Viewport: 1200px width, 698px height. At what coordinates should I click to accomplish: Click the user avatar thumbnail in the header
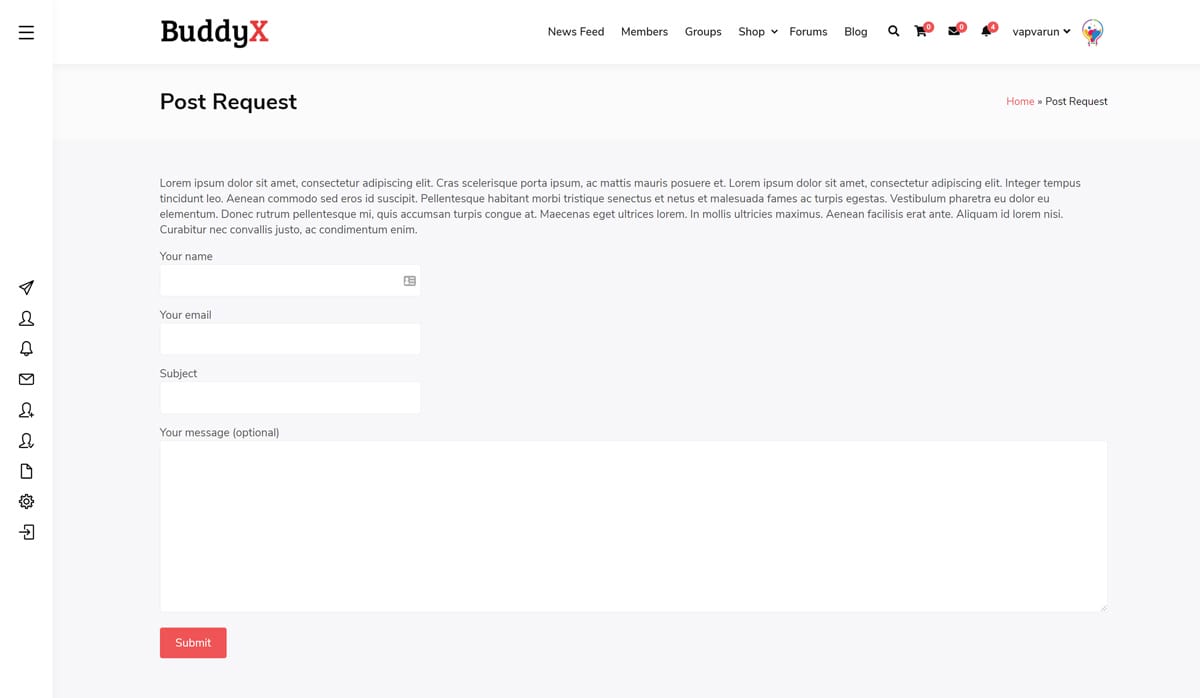(x=1092, y=32)
